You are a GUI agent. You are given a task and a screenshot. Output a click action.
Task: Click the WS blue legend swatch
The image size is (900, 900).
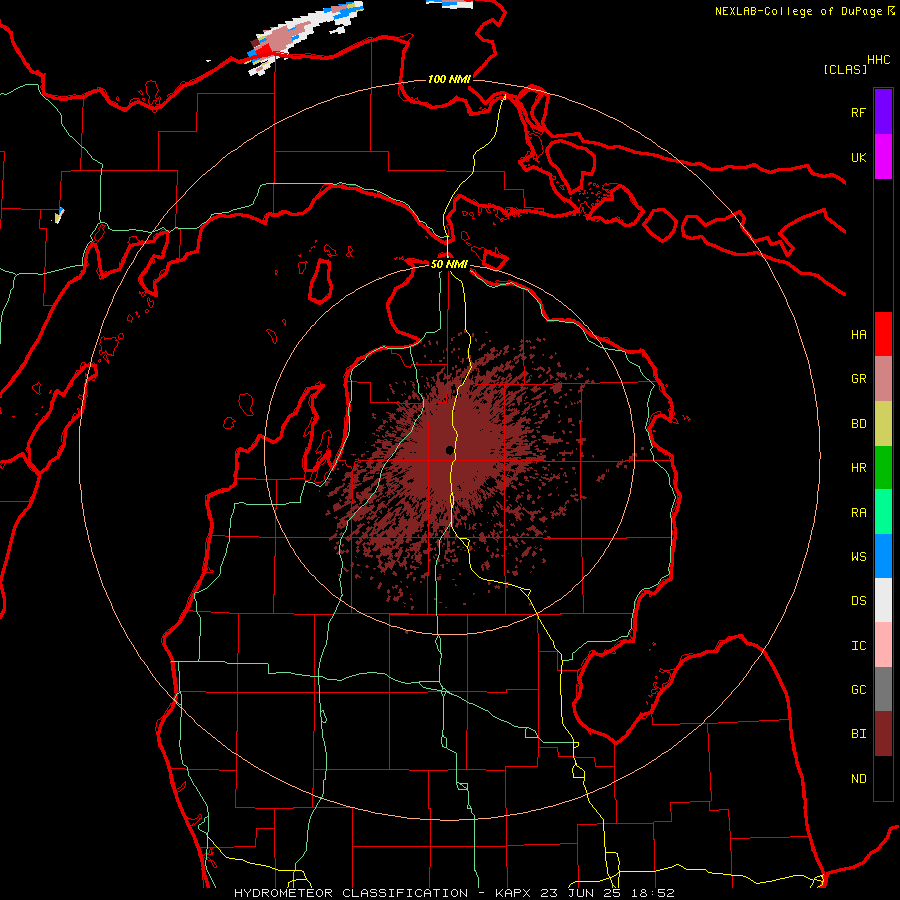coord(883,556)
